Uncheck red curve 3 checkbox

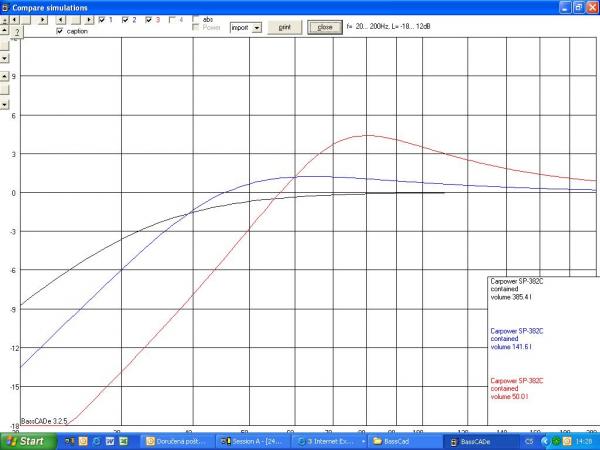tap(149, 20)
